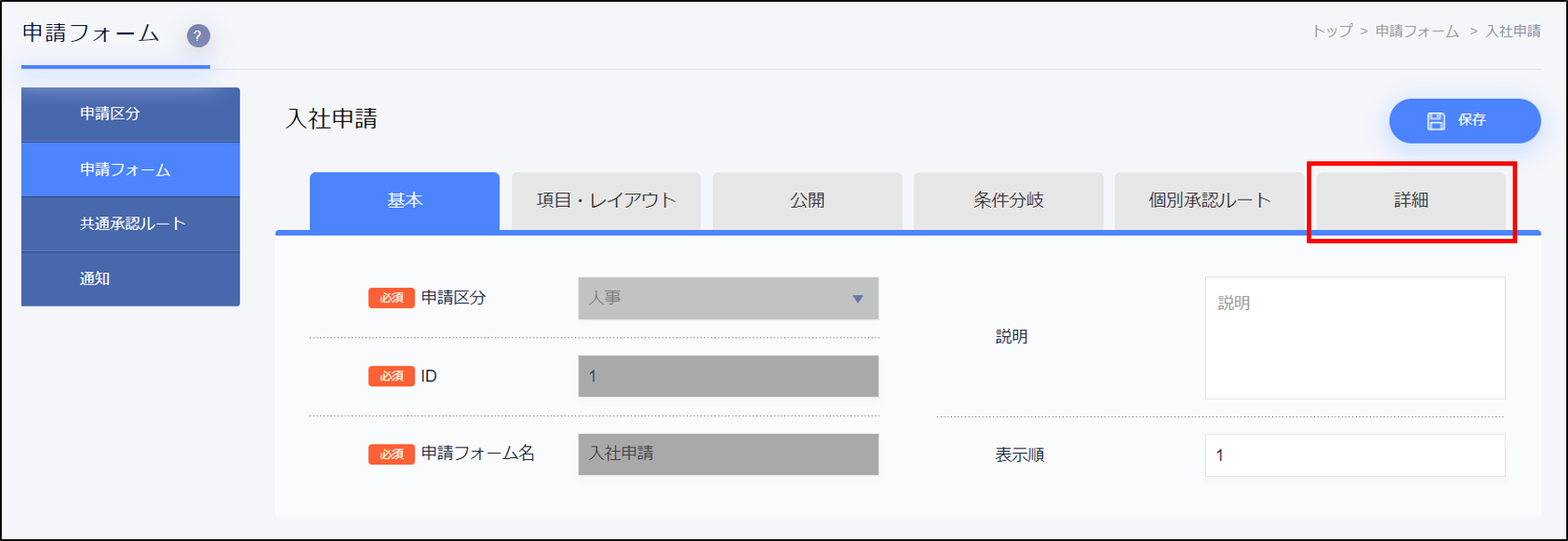The width and height of the screenshot is (1568, 541).
Task: Click the 入社申請 form heading
Action: [x=332, y=119]
